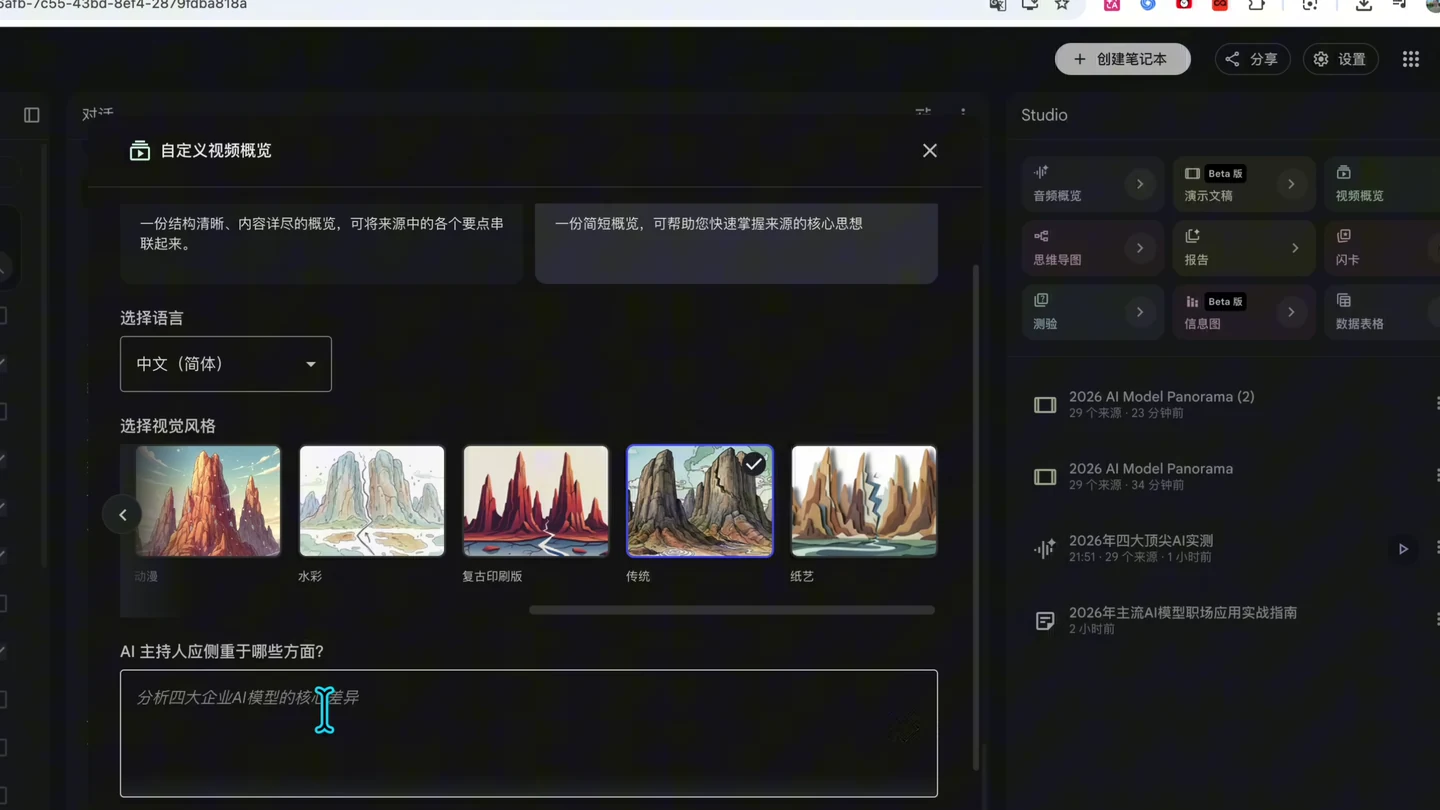This screenshot has height=810, width=1440.
Task: Open the 报告 tile
Action: pyautogui.click(x=1243, y=248)
